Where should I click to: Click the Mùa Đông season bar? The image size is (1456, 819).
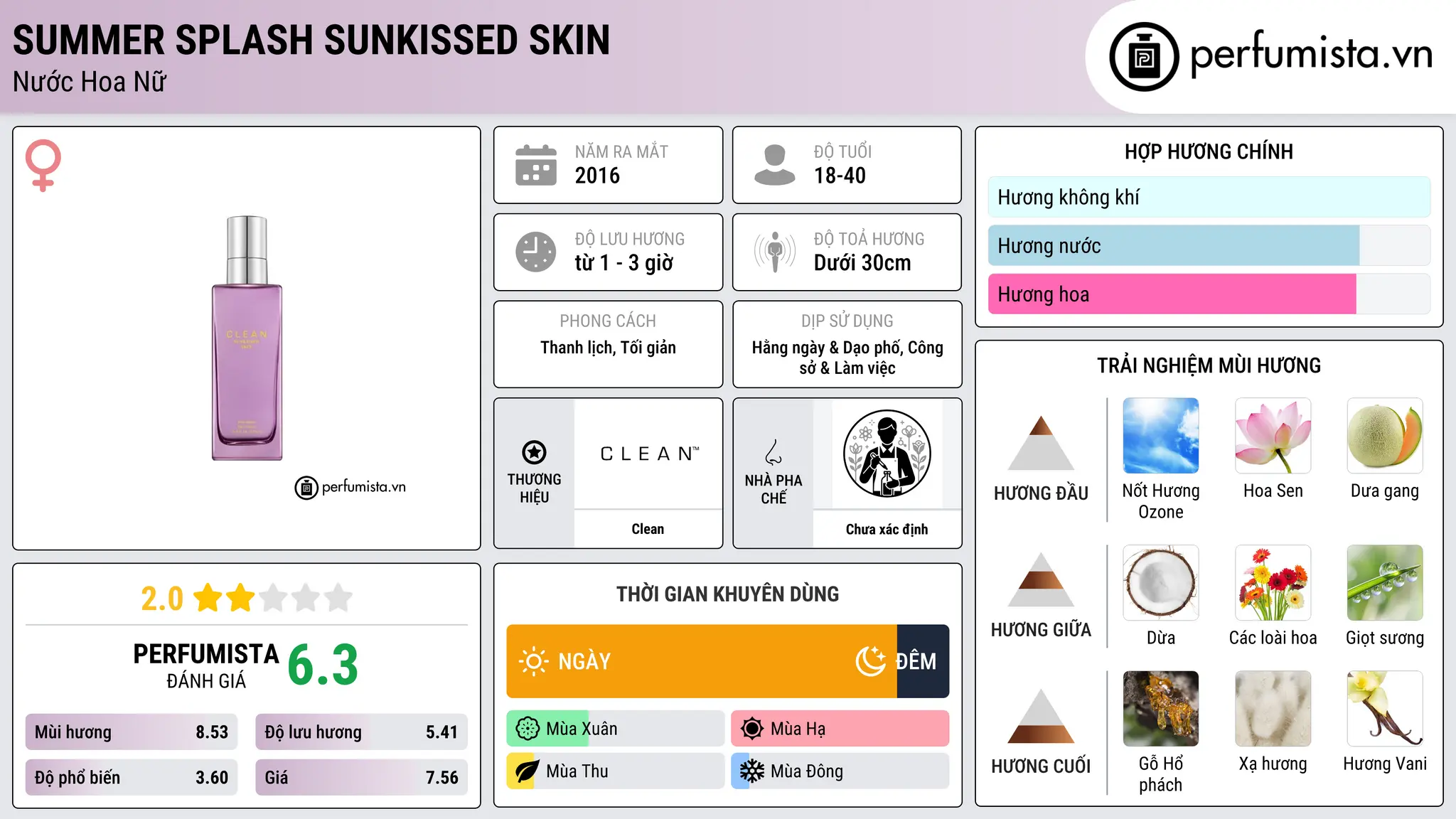coord(840,771)
